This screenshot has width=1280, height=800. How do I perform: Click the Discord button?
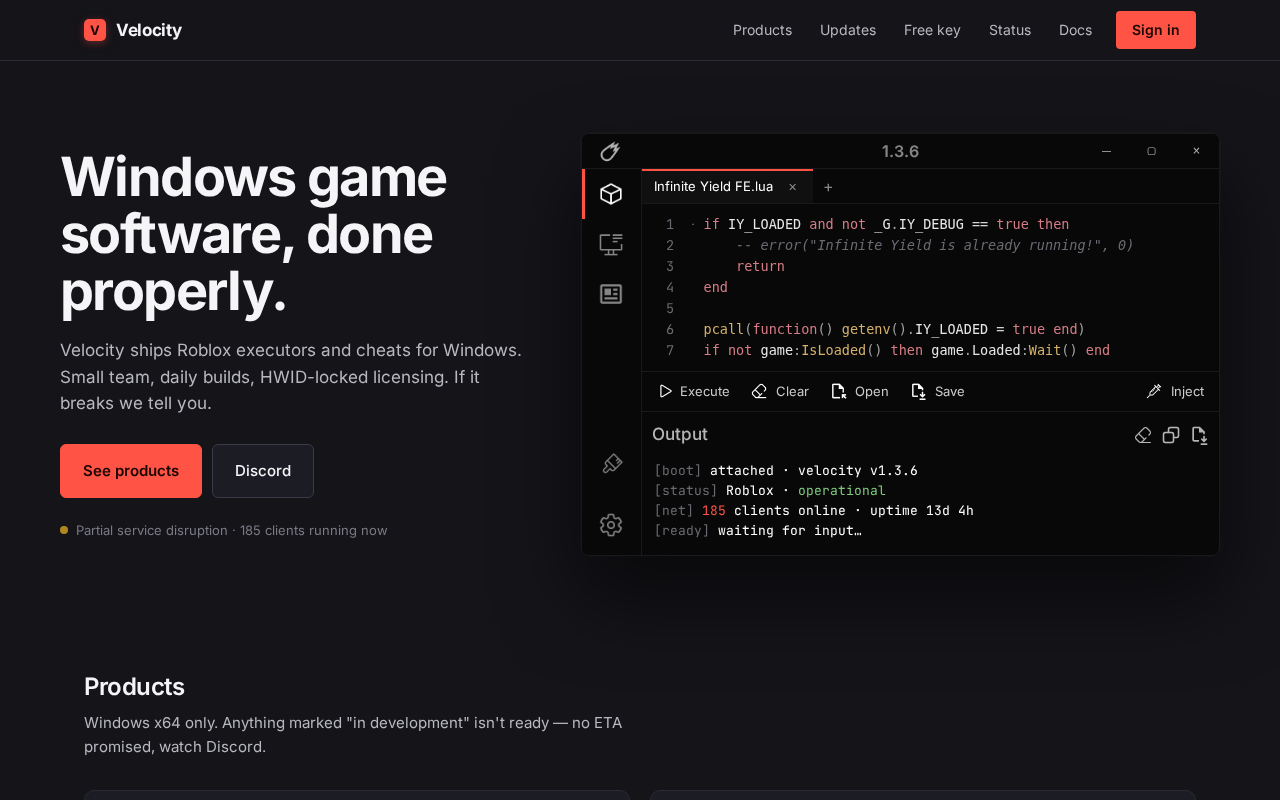click(x=263, y=471)
